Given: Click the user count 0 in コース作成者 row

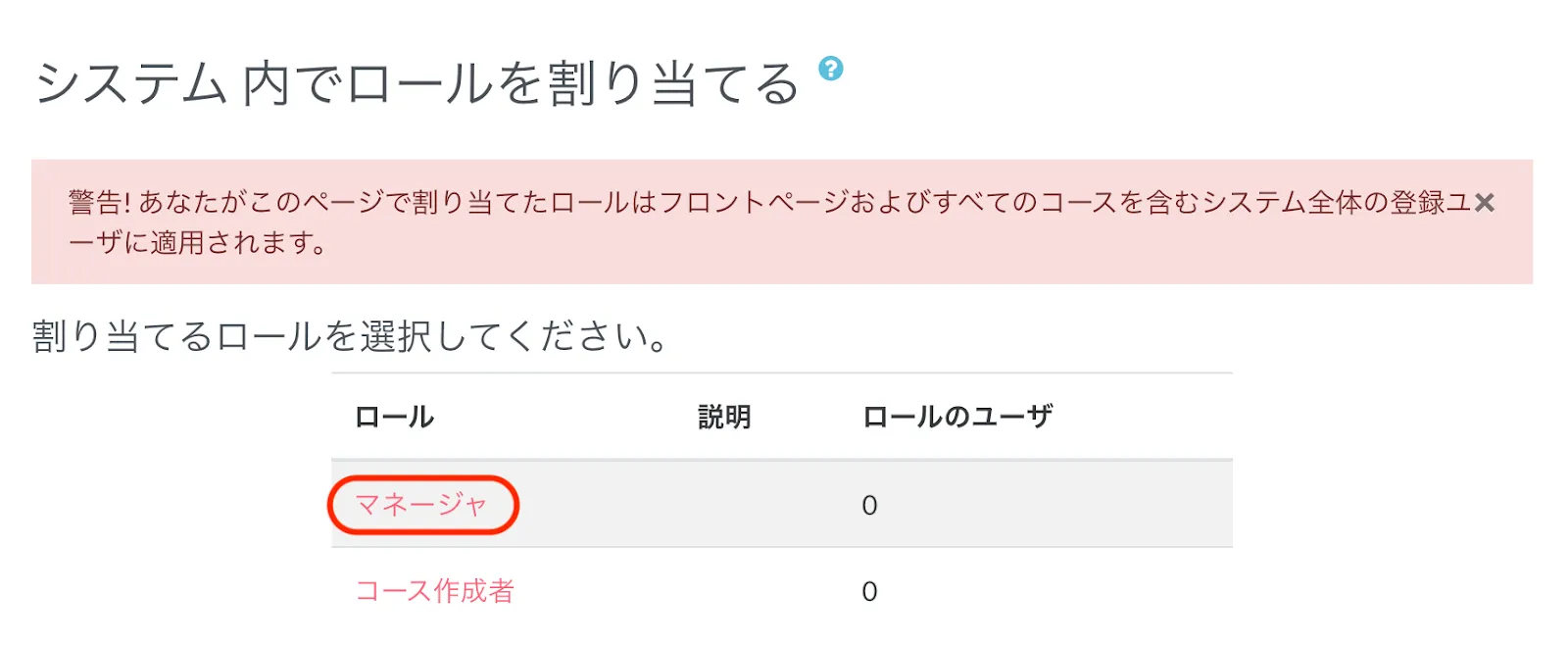Looking at the screenshot, I should tap(869, 592).
